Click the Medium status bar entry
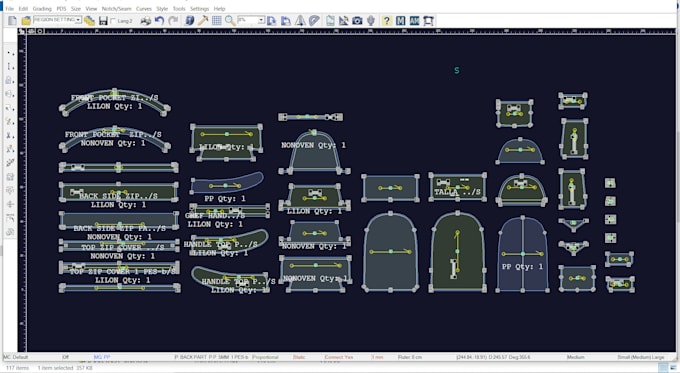 click(x=575, y=357)
